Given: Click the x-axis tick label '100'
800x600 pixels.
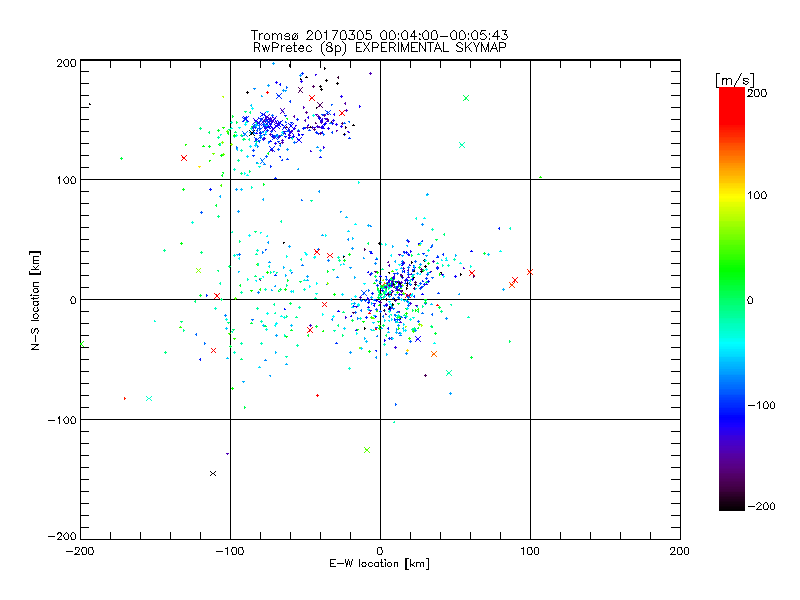Looking at the screenshot, I should 530,551.
